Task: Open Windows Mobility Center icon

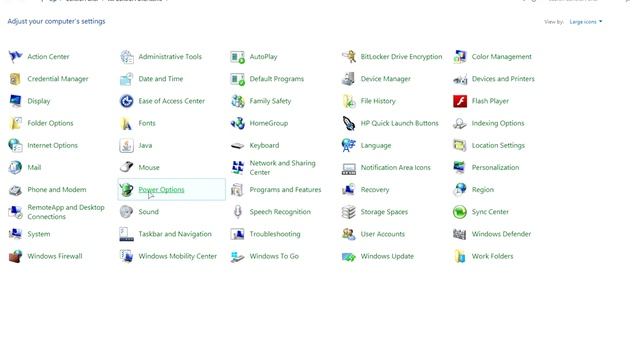Action: coord(127,256)
